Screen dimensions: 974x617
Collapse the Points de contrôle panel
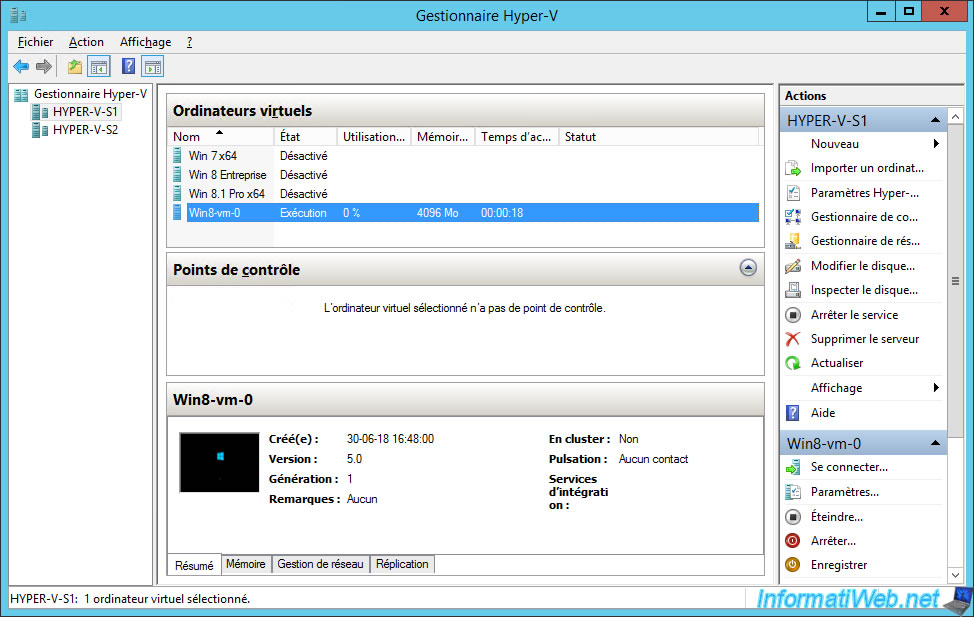coord(747,268)
